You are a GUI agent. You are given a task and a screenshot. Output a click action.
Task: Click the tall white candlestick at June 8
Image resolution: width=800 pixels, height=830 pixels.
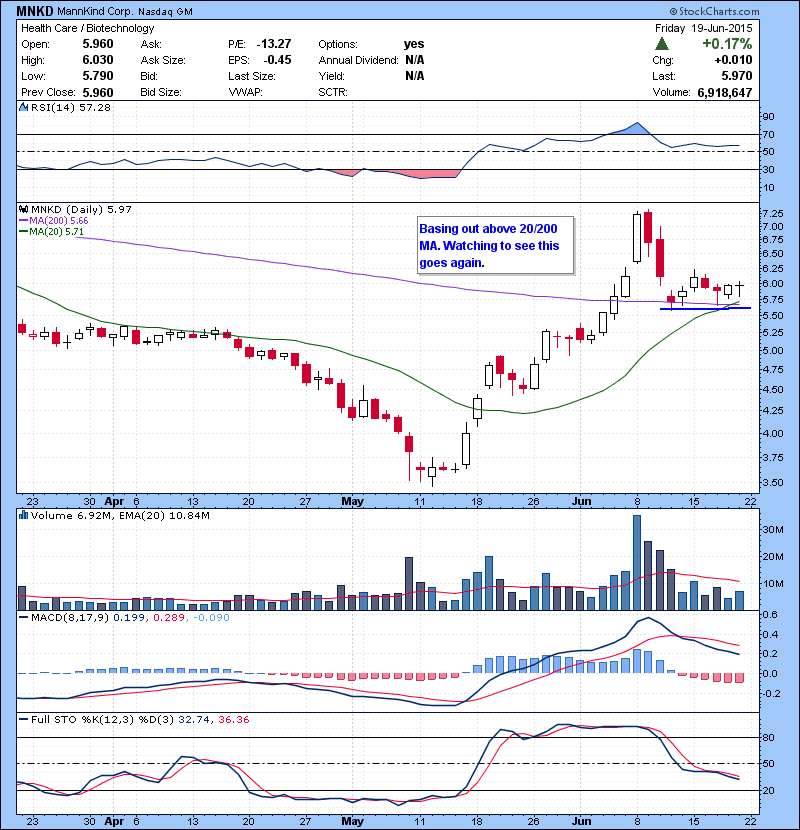pos(637,238)
